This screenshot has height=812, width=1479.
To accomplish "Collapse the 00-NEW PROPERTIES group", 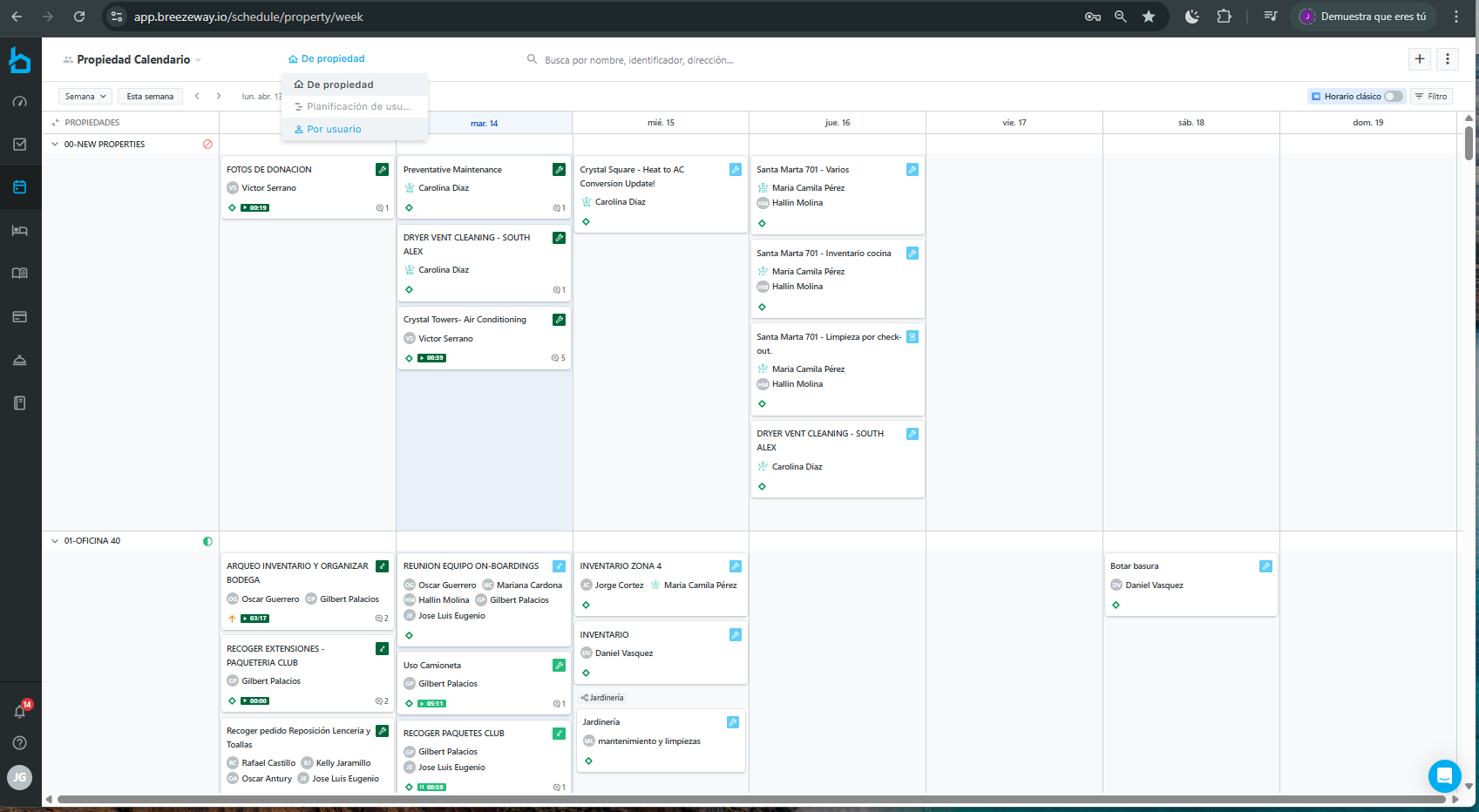I will coord(56,145).
